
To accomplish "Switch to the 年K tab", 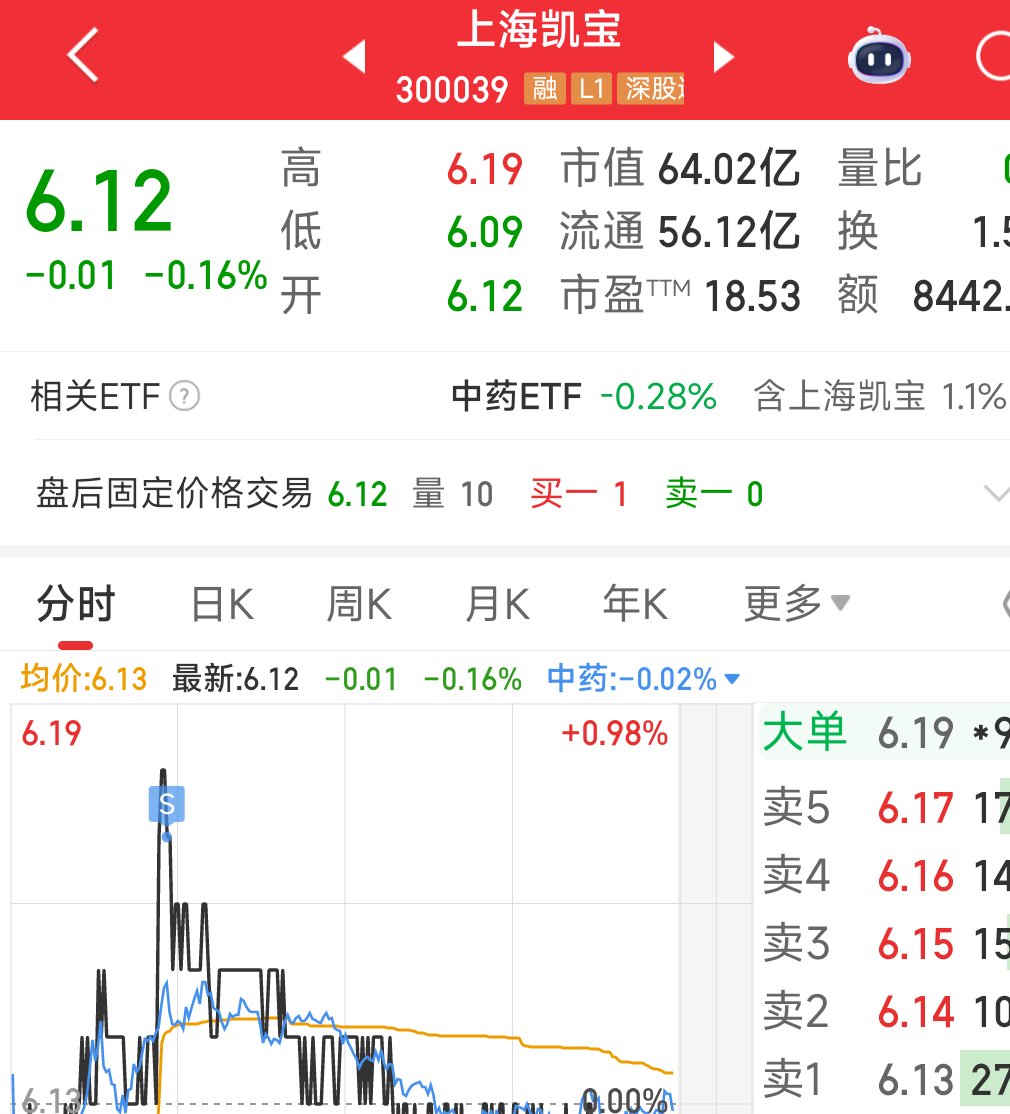I will [635, 605].
